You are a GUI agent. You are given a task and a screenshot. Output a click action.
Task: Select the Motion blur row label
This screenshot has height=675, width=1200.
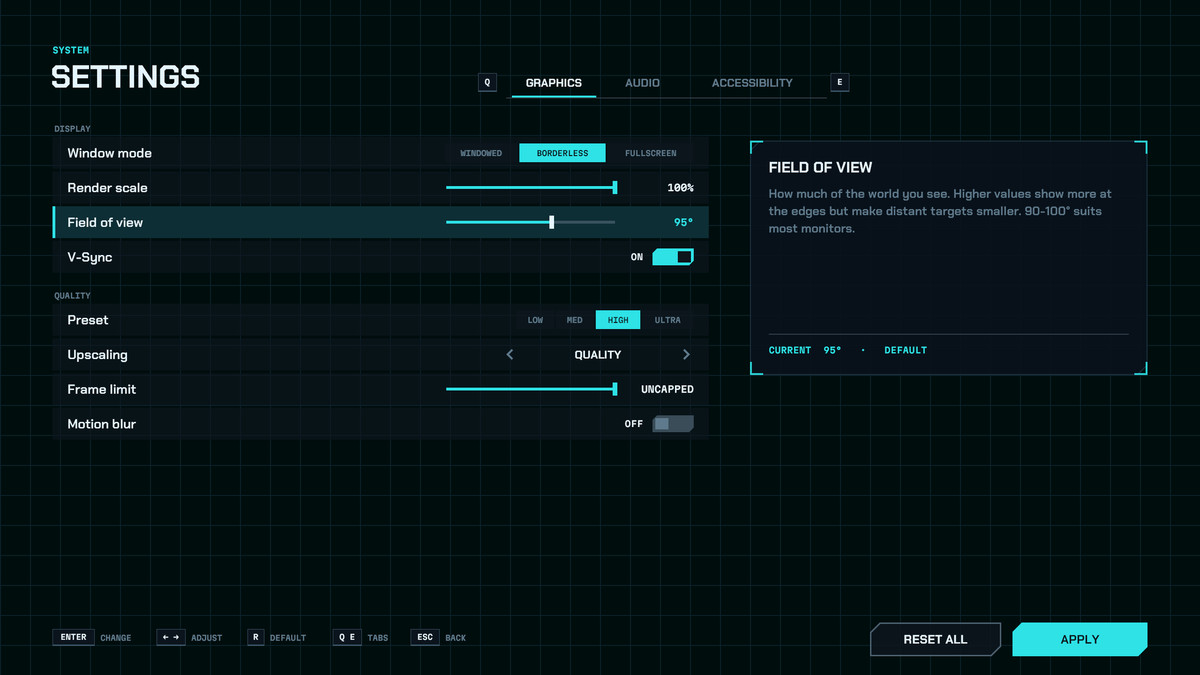[102, 424]
